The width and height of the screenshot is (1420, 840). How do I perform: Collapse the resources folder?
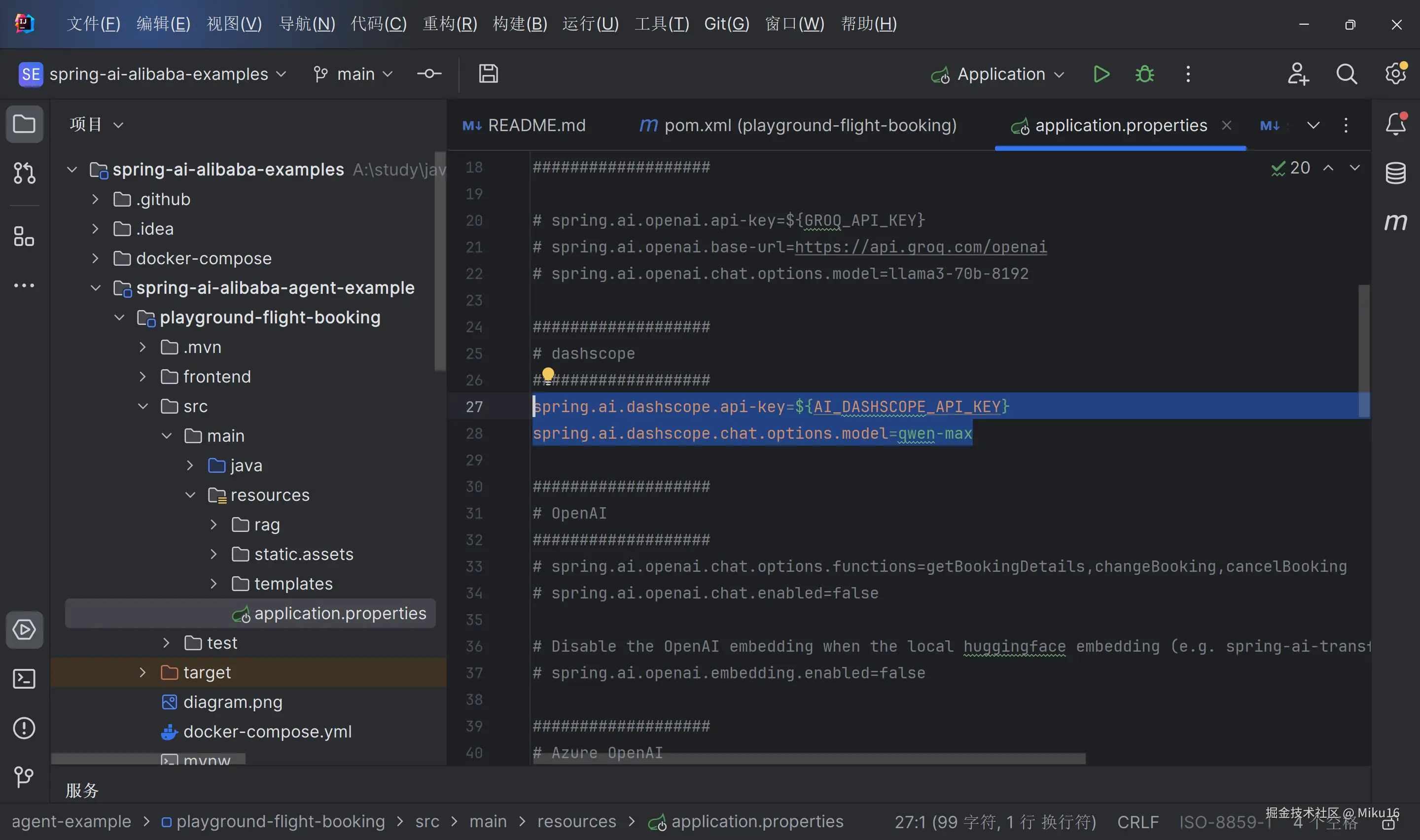190,495
